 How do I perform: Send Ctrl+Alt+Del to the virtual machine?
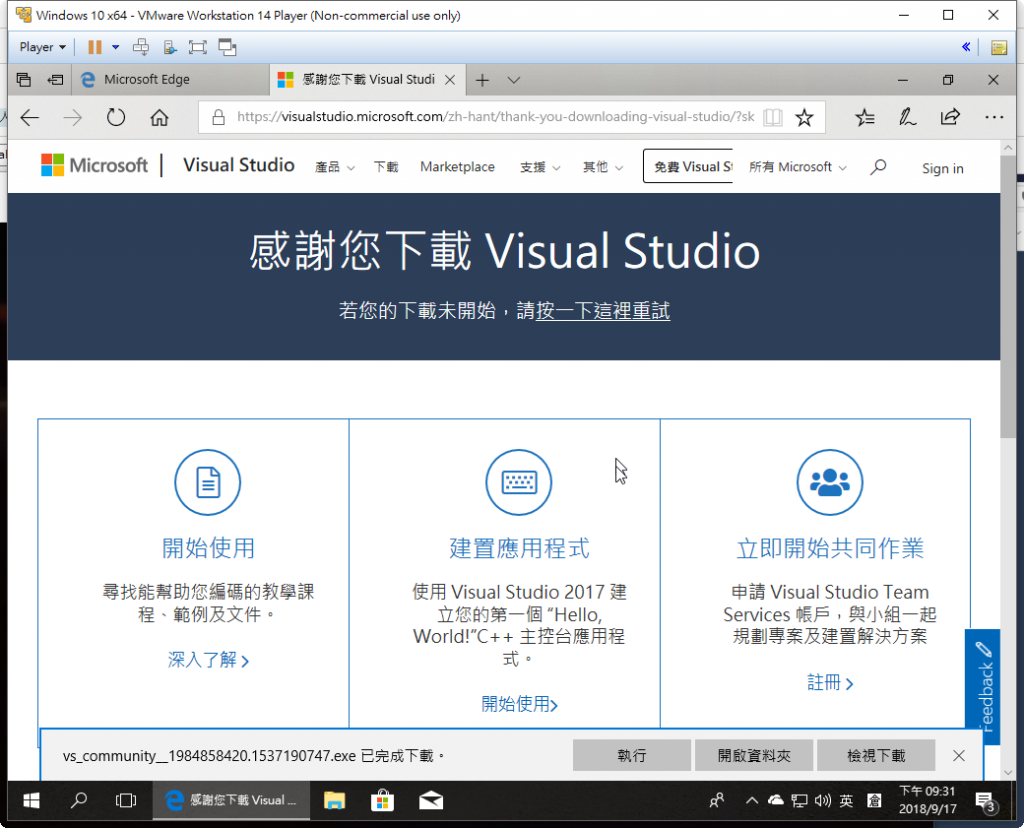(x=140, y=47)
